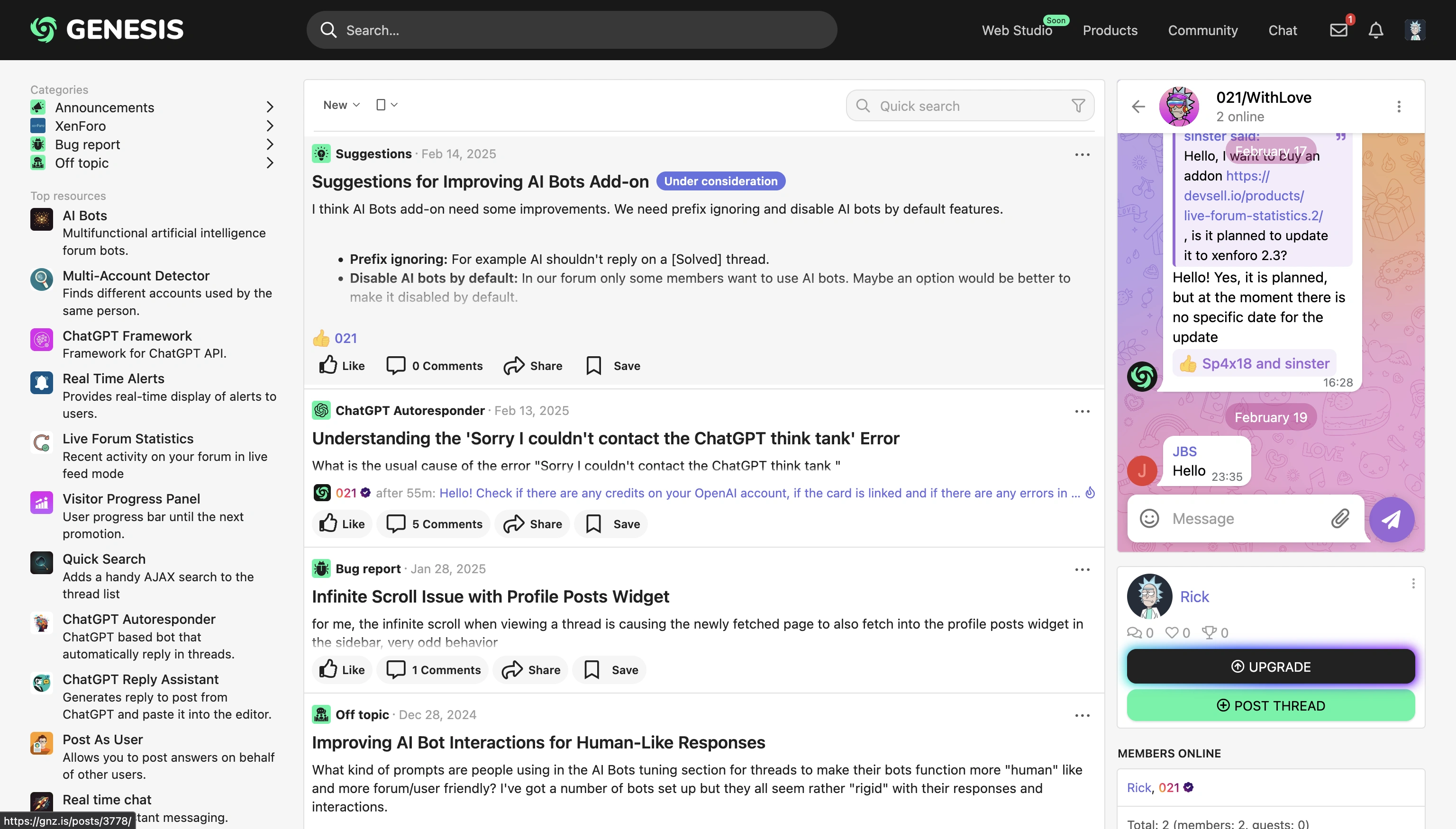
Task: Expand the Bug report category chevron
Action: [269, 144]
